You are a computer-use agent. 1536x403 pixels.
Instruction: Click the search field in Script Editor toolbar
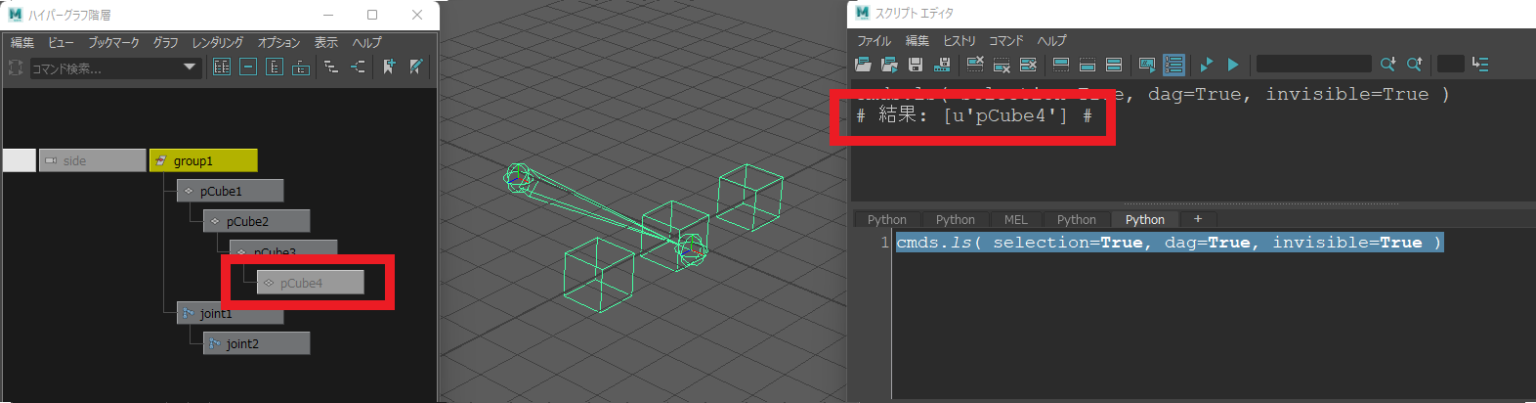1313,64
